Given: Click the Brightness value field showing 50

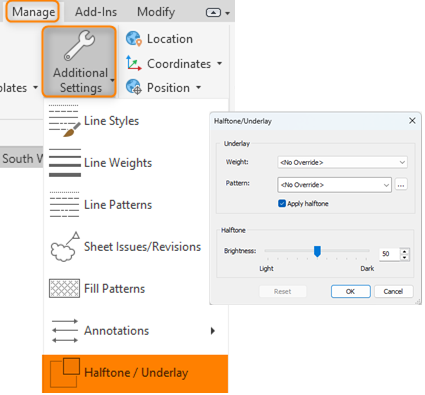Looking at the screenshot, I should point(389,254).
